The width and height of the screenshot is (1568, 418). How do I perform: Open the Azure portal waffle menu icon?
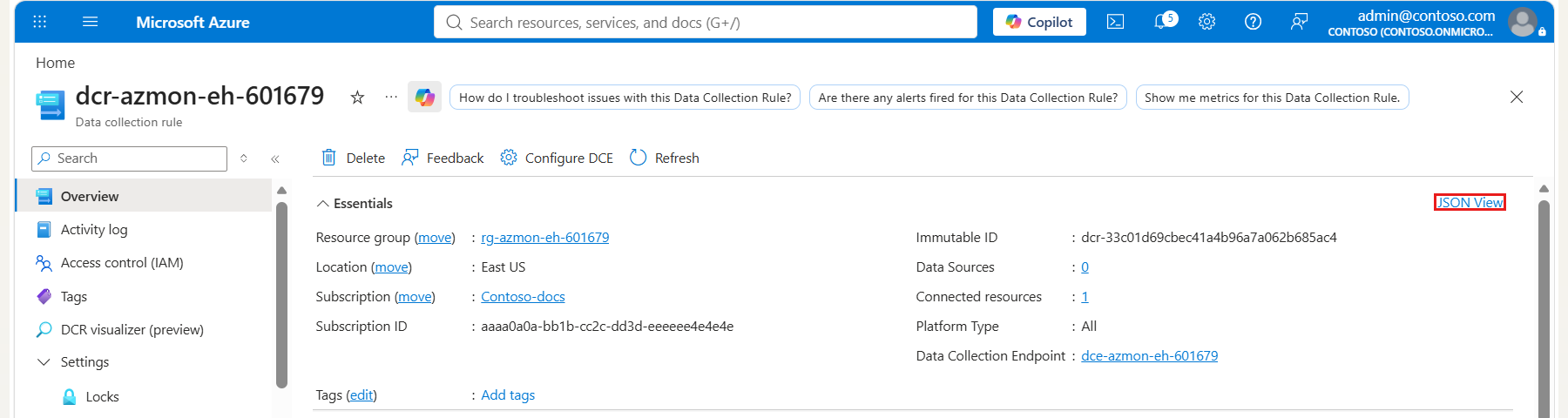40,22
